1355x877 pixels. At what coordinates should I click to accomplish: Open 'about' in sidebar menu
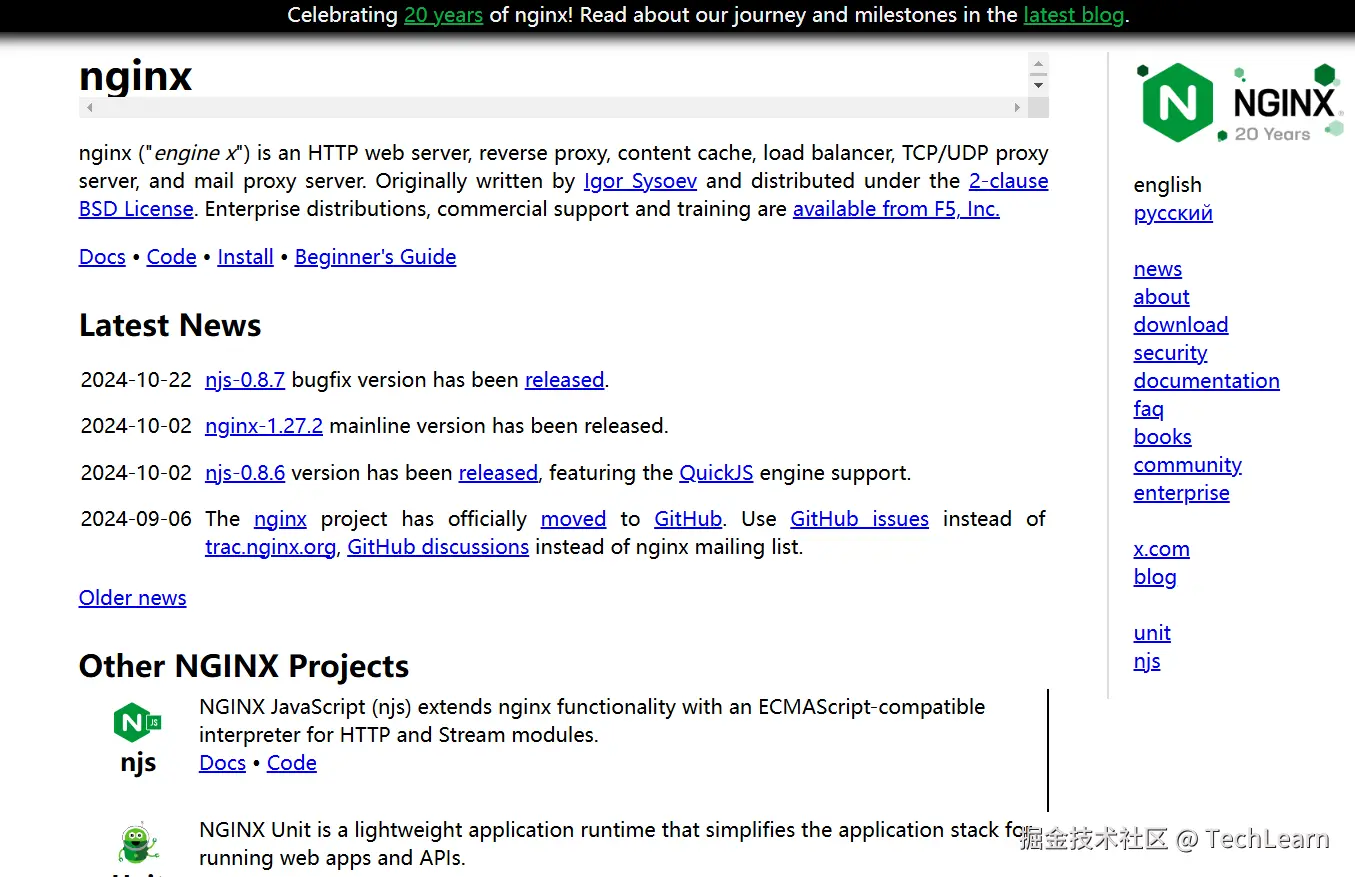(x=1162, y=297)
